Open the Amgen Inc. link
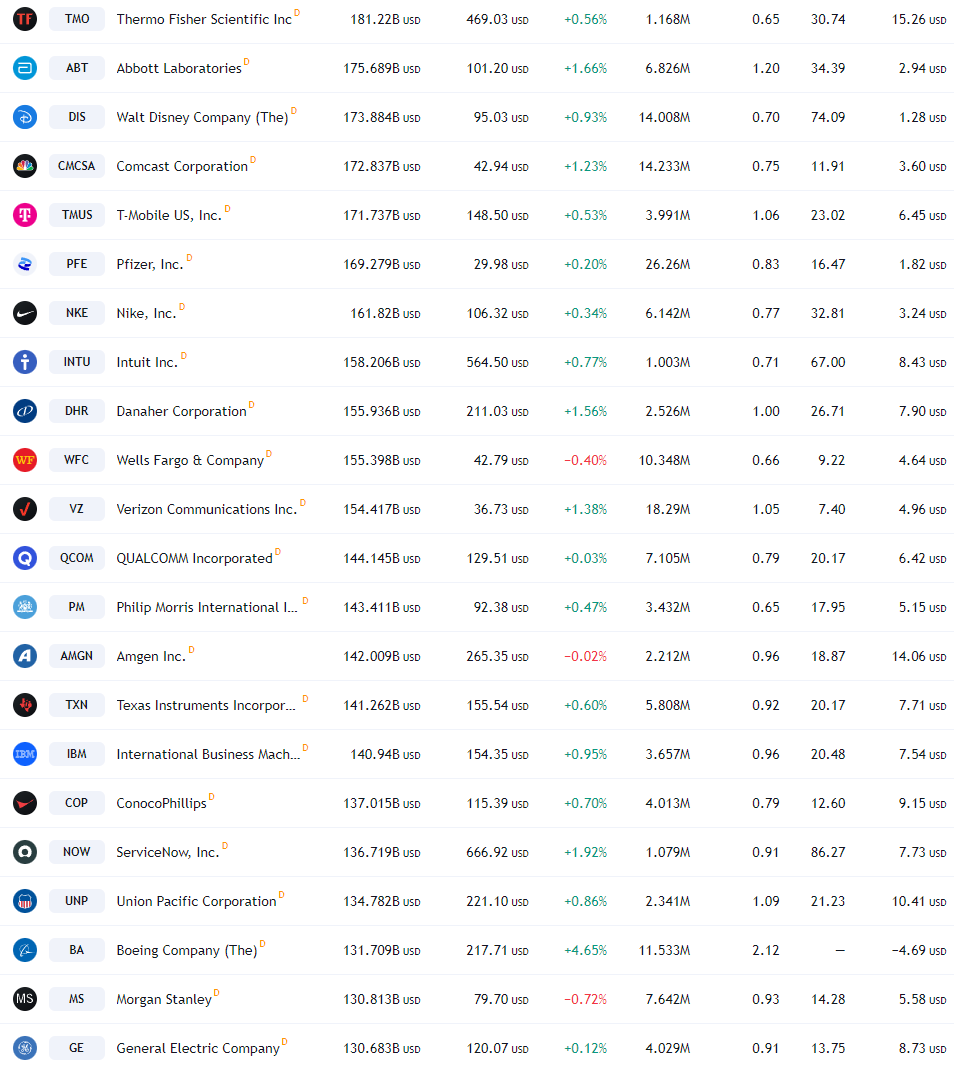The image size is (954, 1071). tap(151, 656)
